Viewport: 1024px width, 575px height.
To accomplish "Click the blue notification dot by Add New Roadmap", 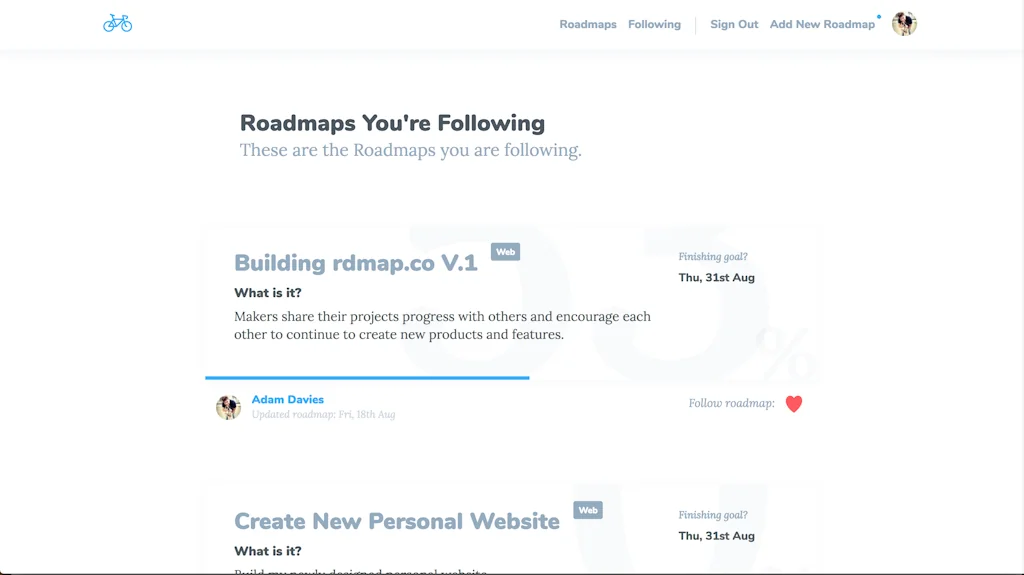I will [879, 17].
